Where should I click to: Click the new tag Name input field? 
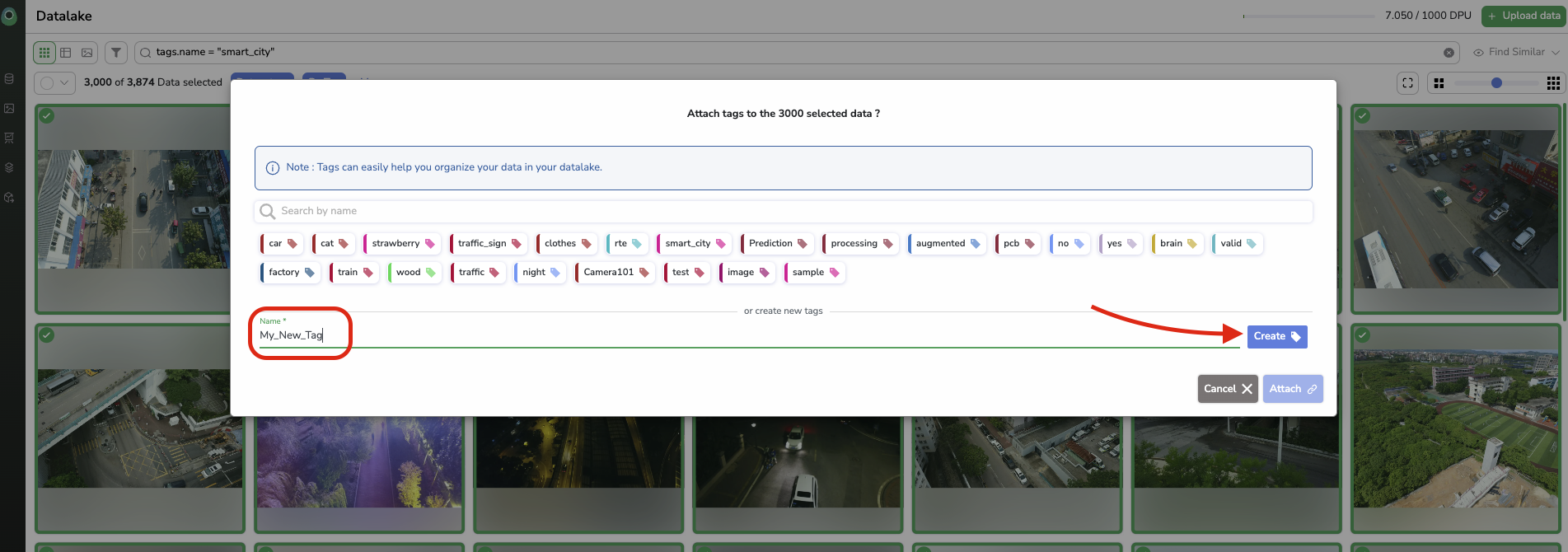click(x=749, y=334)
